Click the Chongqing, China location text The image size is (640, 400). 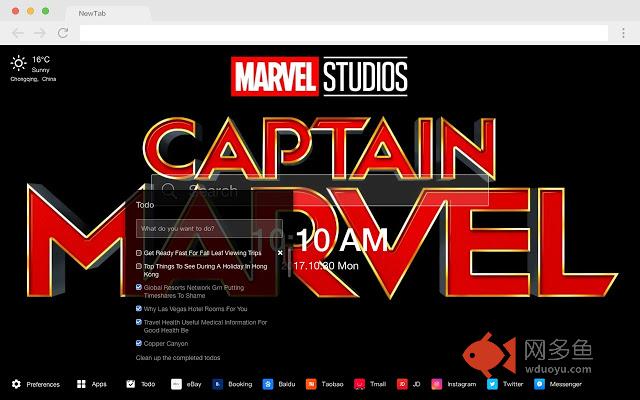[x=33, y=79]
